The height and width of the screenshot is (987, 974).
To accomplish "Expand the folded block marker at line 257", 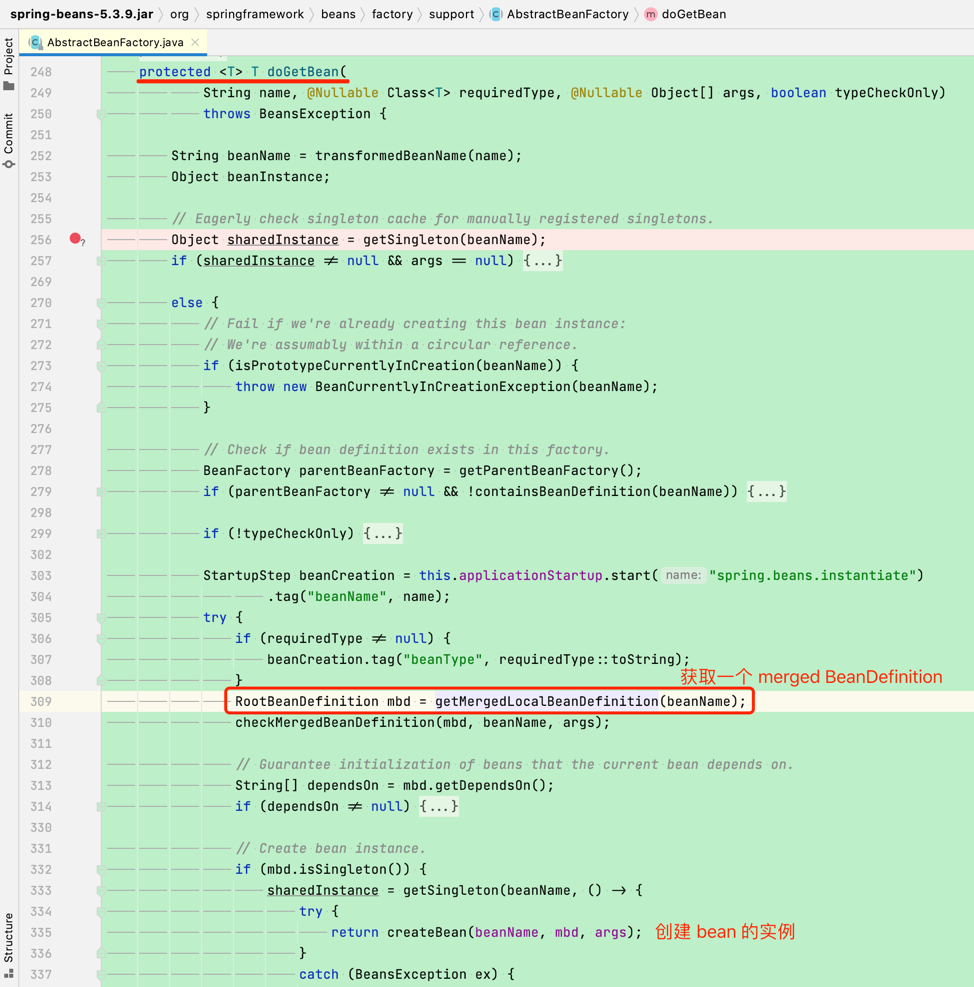I will click(x=99, y=261).
